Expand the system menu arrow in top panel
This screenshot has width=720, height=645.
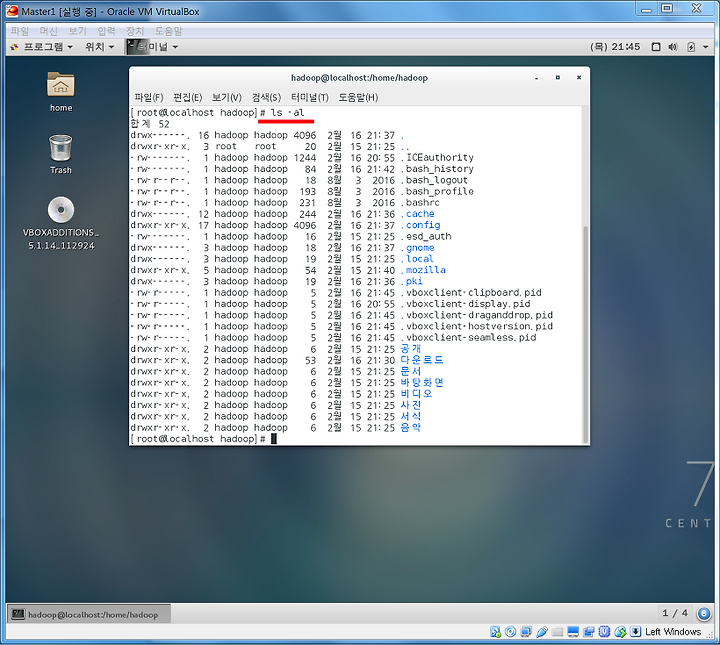(705, 47)
